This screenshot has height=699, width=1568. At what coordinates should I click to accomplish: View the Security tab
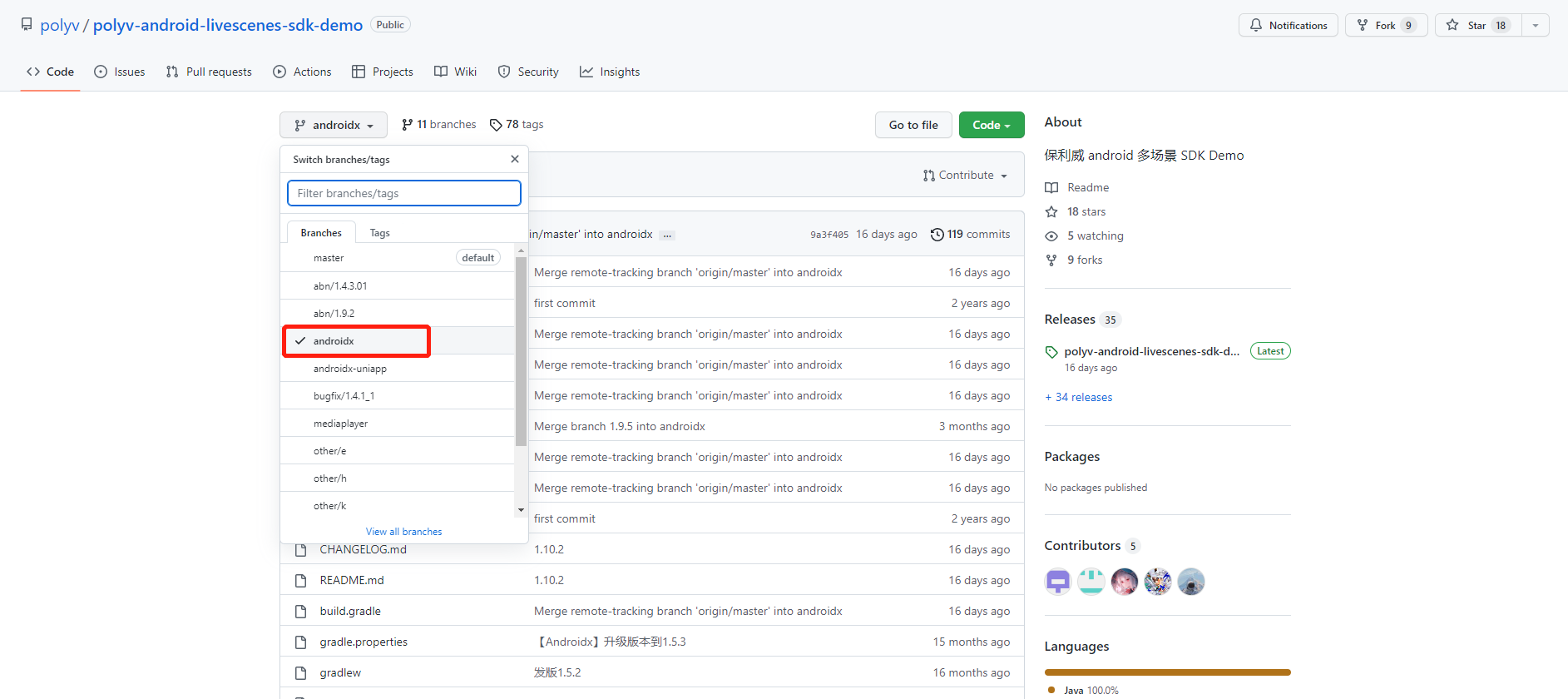pyautogui.click(x=528, y=72)
